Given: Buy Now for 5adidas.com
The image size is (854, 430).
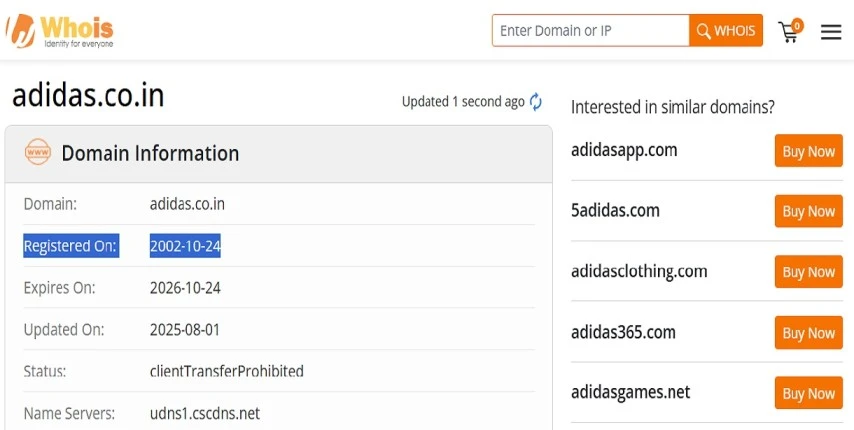Looking at the screenshot, I should click(808, 211).
